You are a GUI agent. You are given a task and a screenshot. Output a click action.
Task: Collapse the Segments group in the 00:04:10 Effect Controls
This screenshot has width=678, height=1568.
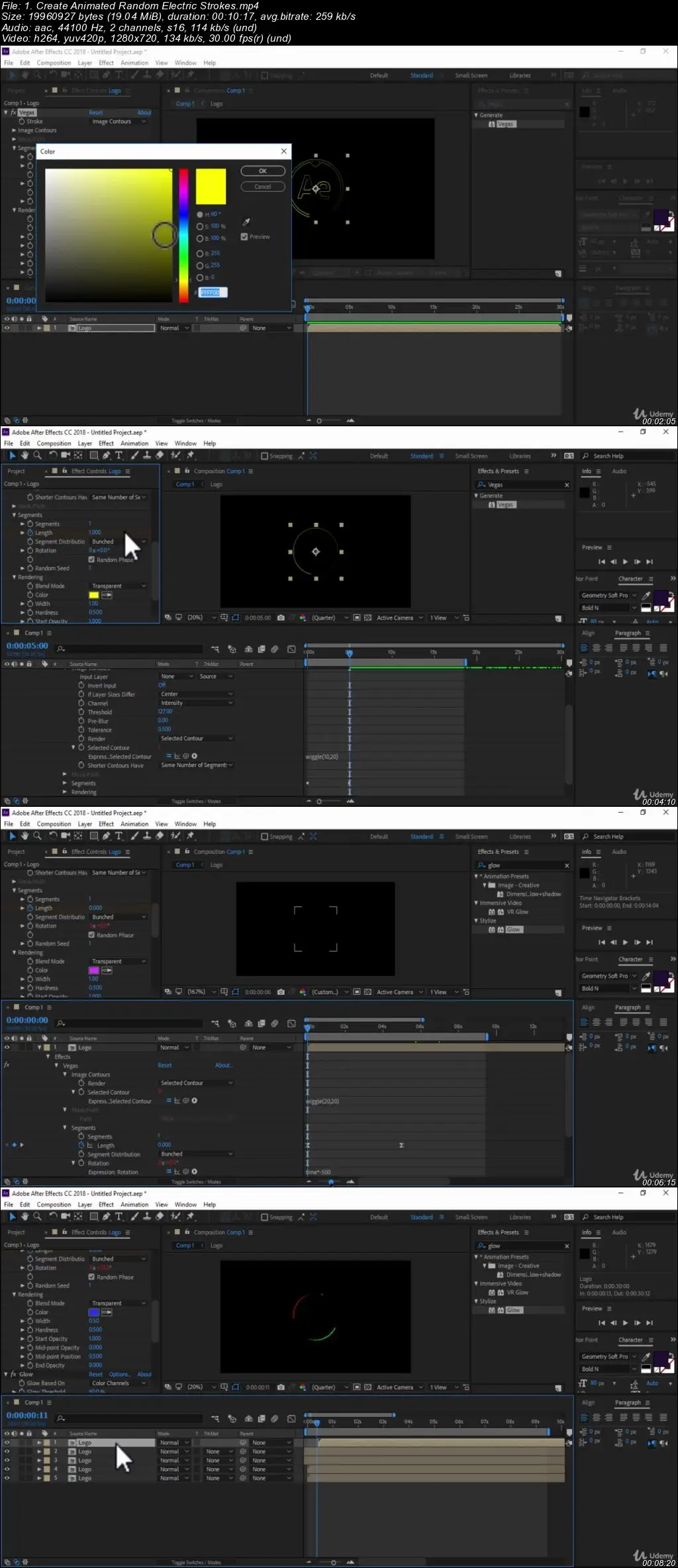[14, 515]
